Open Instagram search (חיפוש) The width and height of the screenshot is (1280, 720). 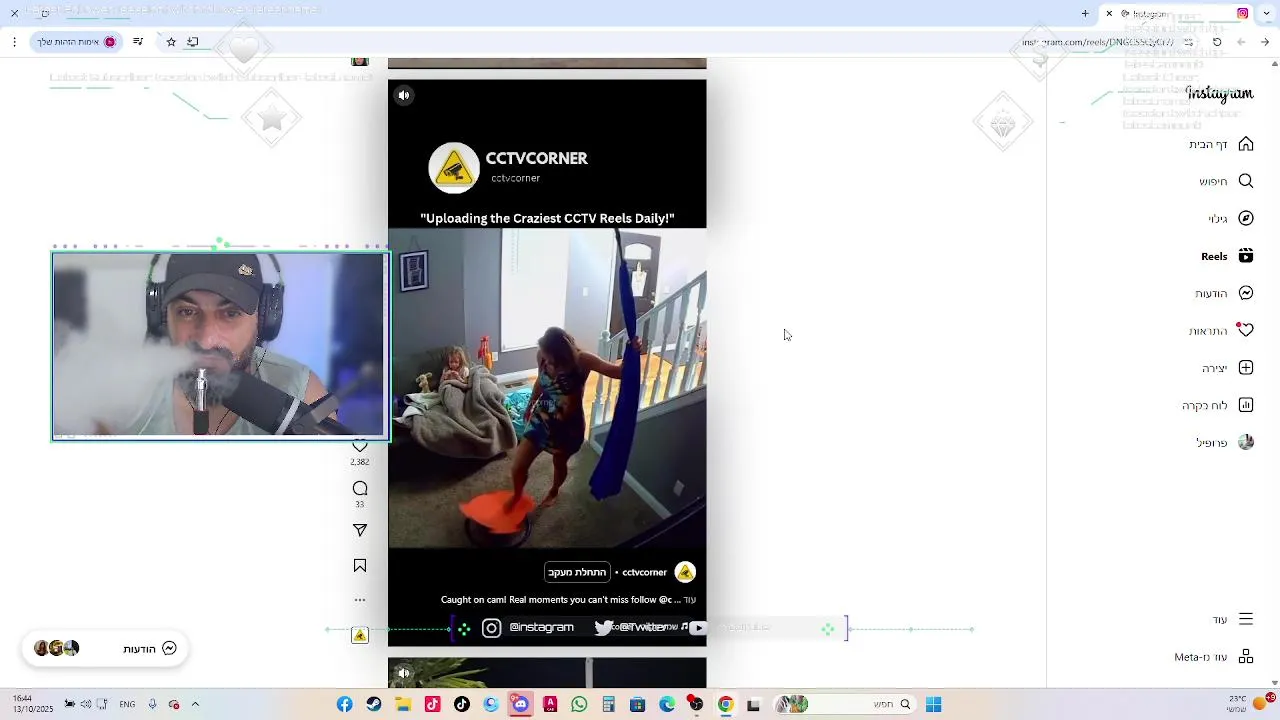tap(1226, 181)
